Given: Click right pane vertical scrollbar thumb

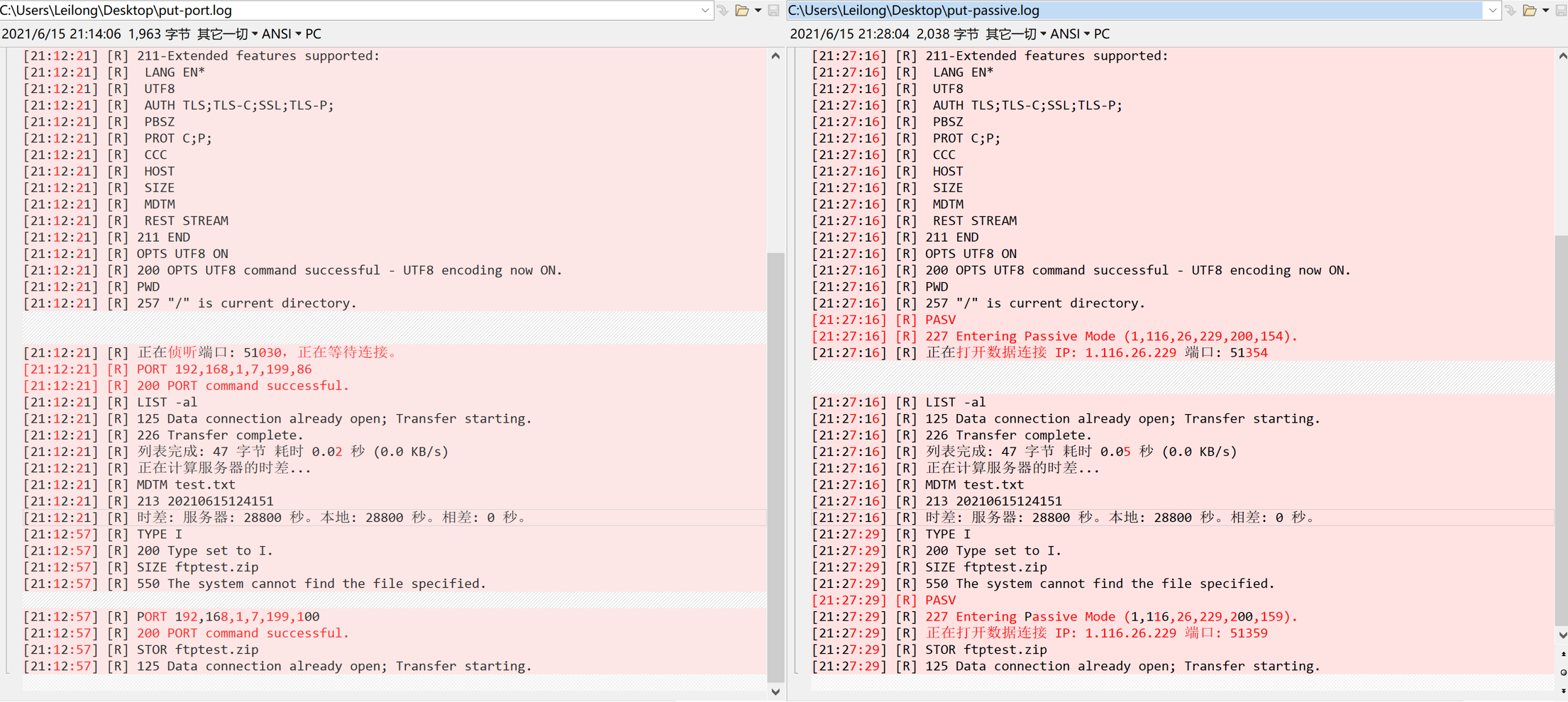Looking at the screenshot, I should pos(1562,430).
